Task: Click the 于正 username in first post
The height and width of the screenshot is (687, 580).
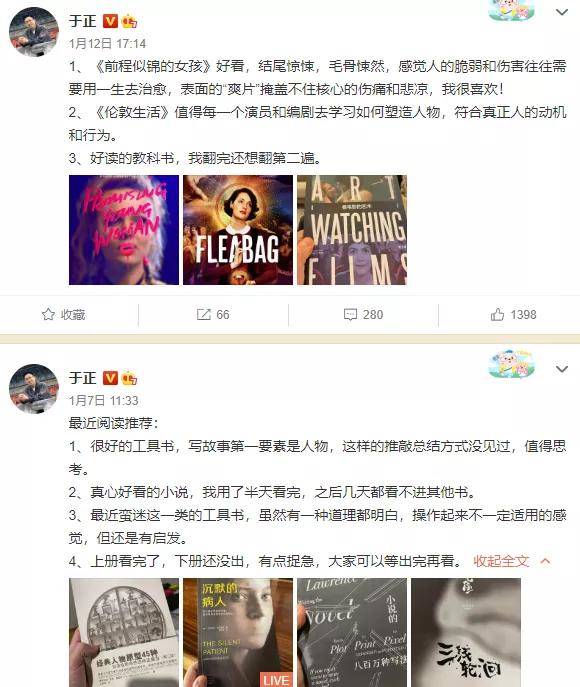Action: pos(82,21)
